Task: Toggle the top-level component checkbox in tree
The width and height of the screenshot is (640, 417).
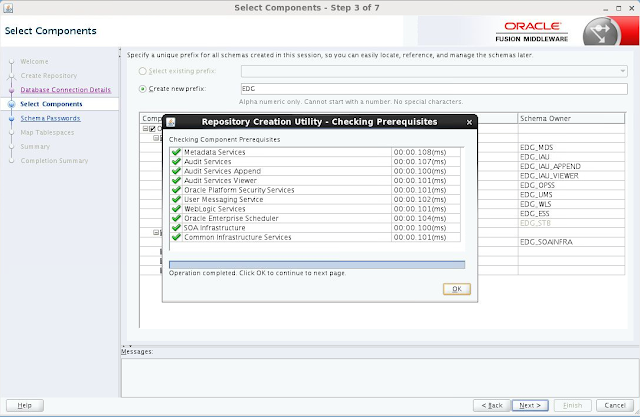Action: 152,129
